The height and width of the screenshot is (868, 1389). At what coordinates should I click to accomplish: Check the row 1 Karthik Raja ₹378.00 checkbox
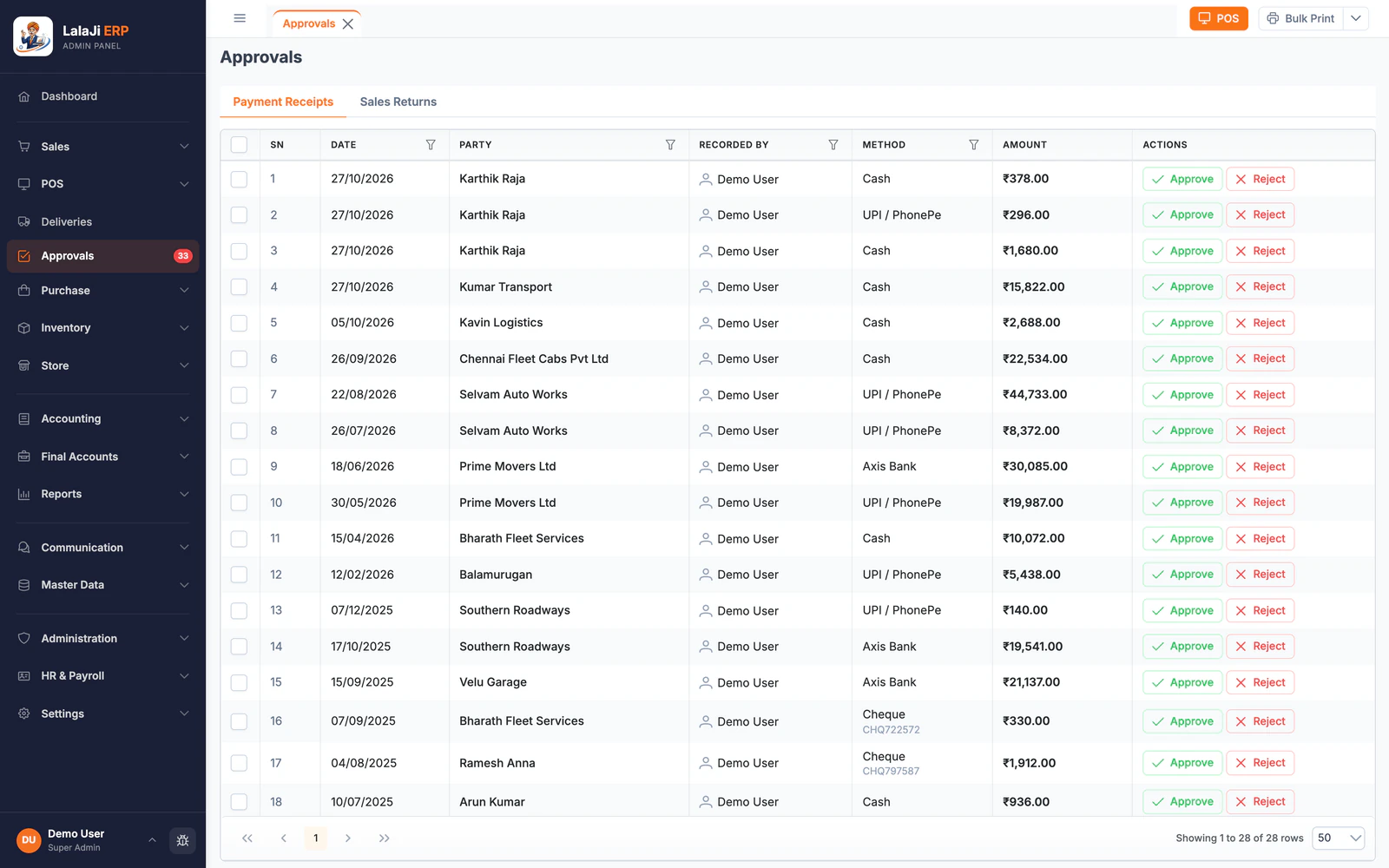click(x=240, y=179)
